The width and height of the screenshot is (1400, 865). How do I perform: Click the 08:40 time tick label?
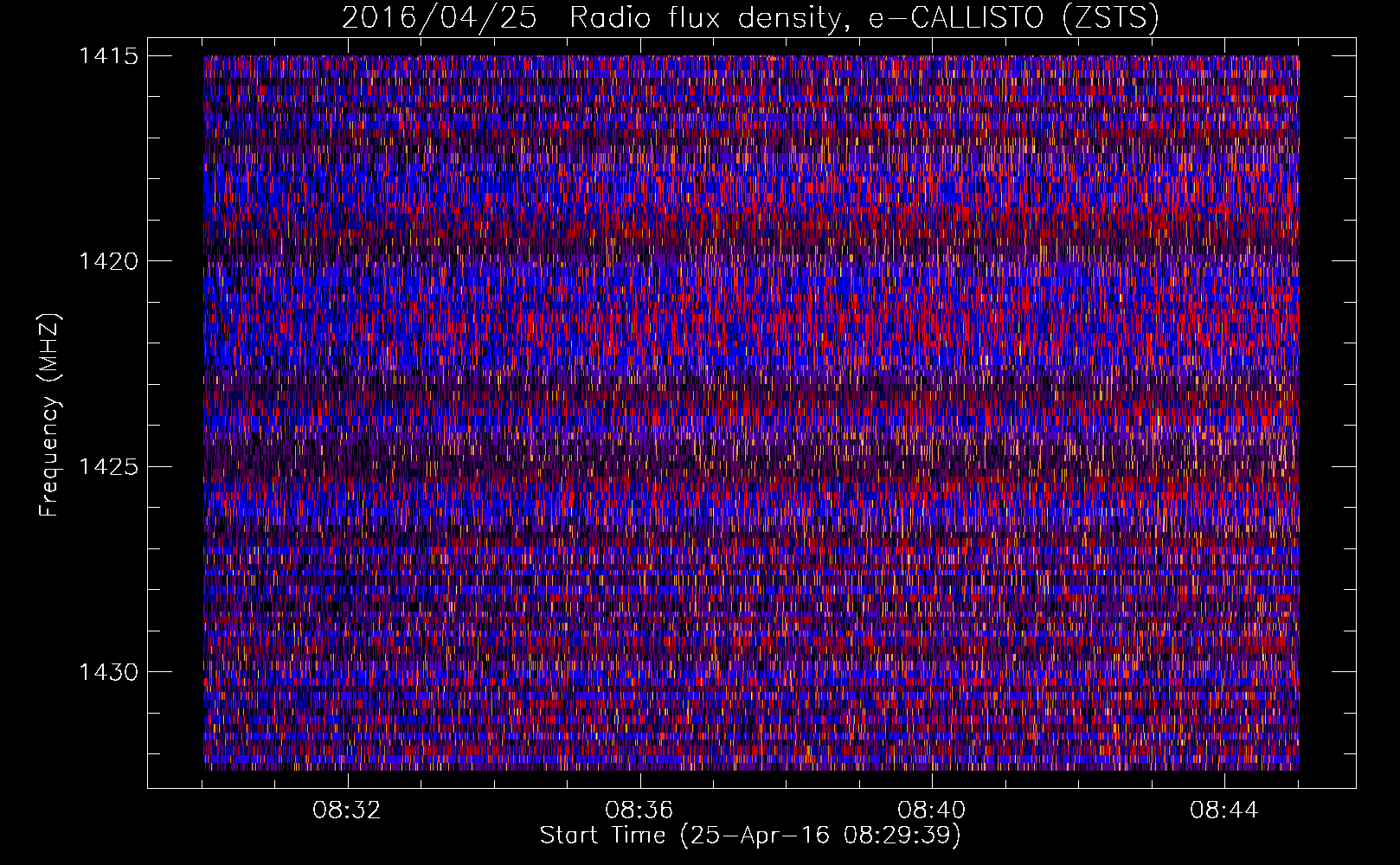pos(932,811)
